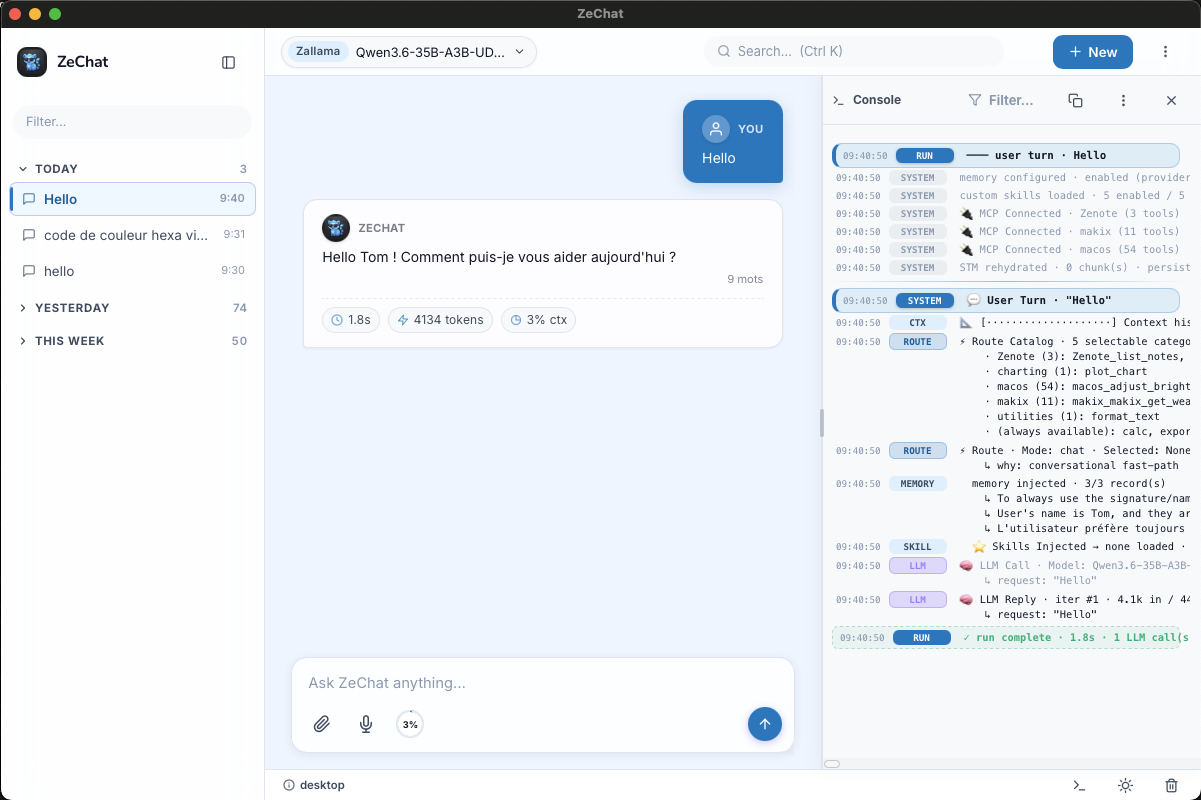Screen dimensions: 1201x800
Task: Start a new chat with New button
Action: [1093, 52]
